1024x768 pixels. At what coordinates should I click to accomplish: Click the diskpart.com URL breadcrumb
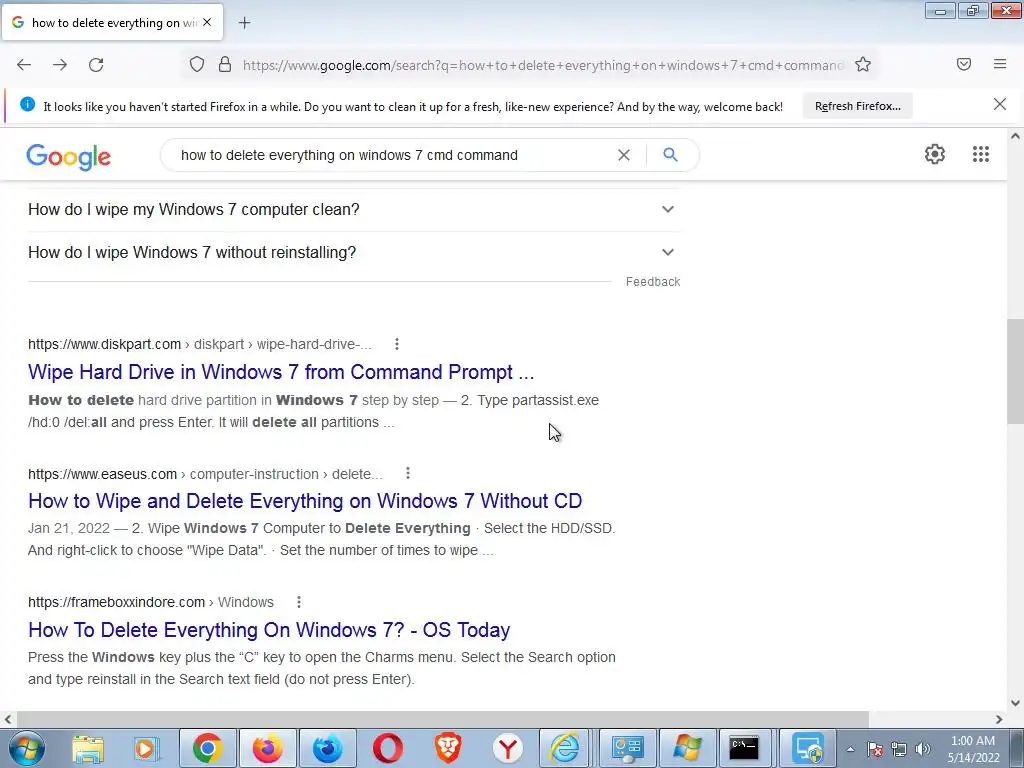199,344
